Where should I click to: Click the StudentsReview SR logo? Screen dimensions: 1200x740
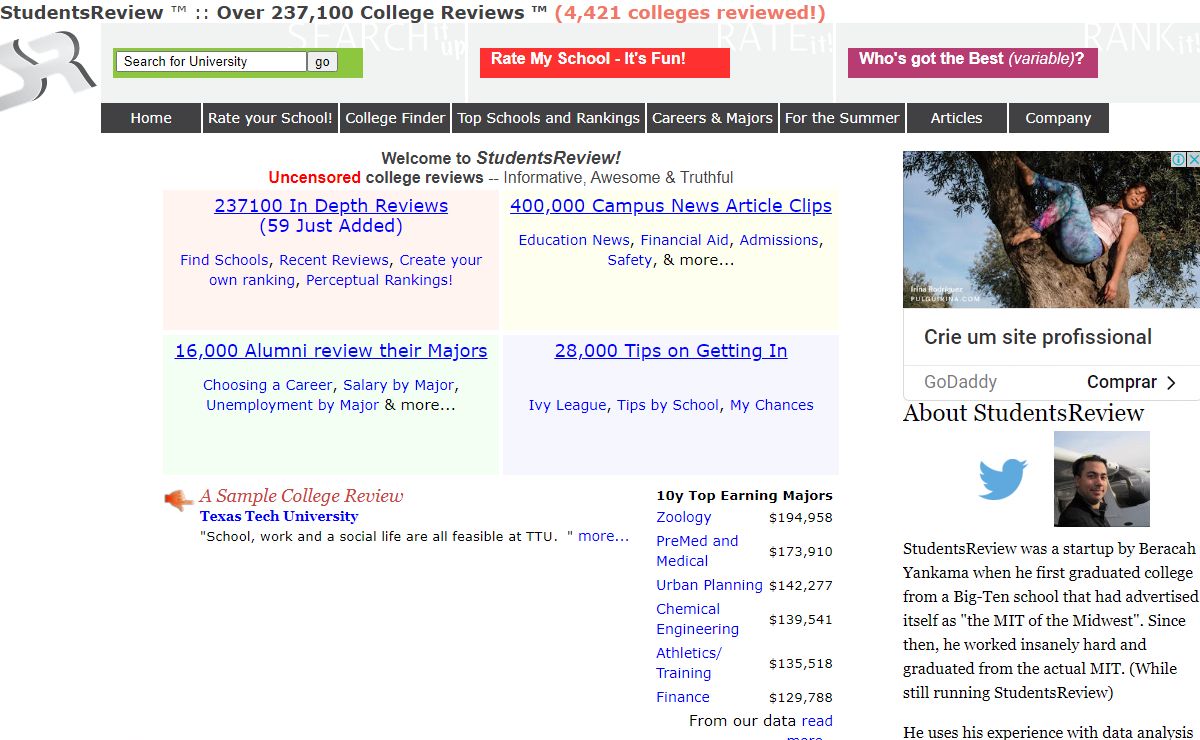[x=48, y=70]
